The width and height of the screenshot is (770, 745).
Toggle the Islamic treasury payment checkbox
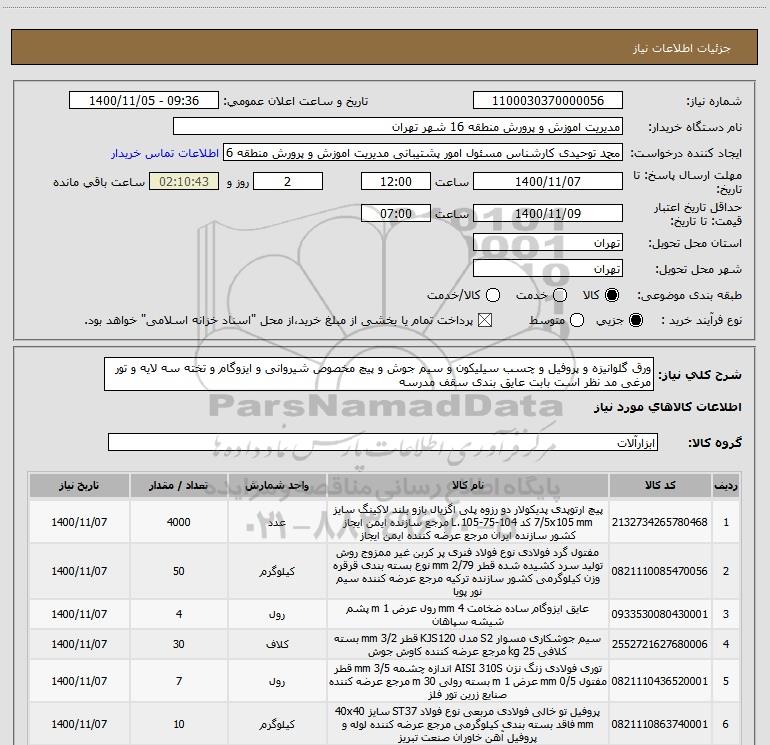(485, 320)
